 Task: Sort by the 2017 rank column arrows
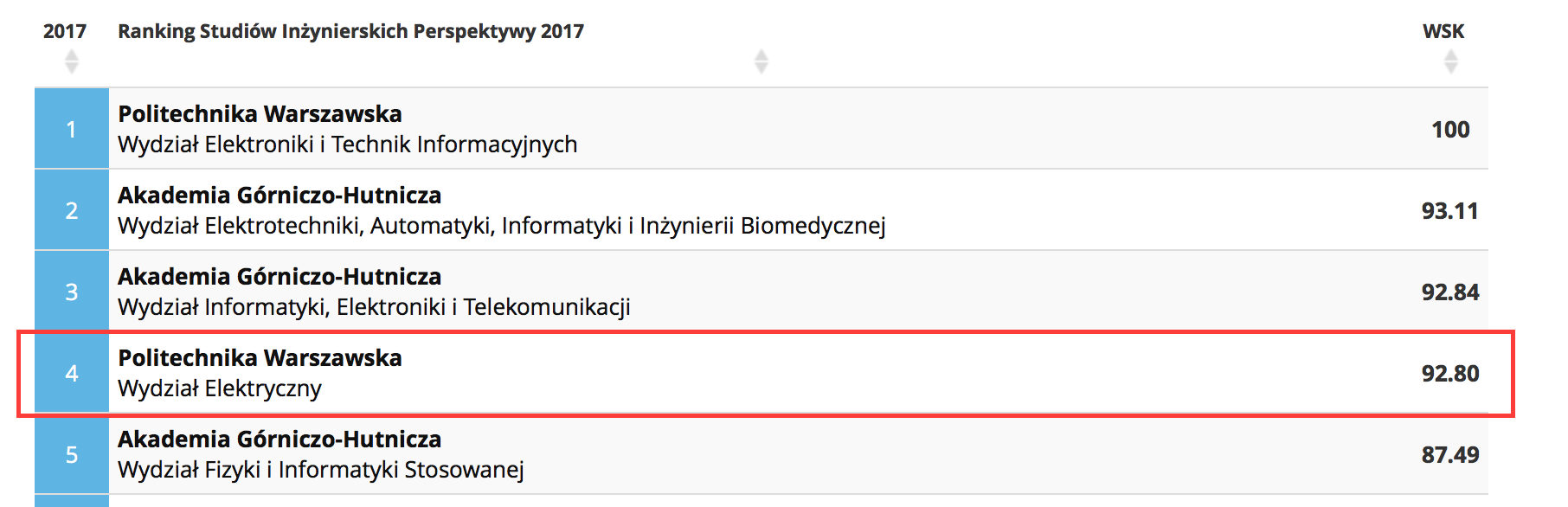pos(72,61)
